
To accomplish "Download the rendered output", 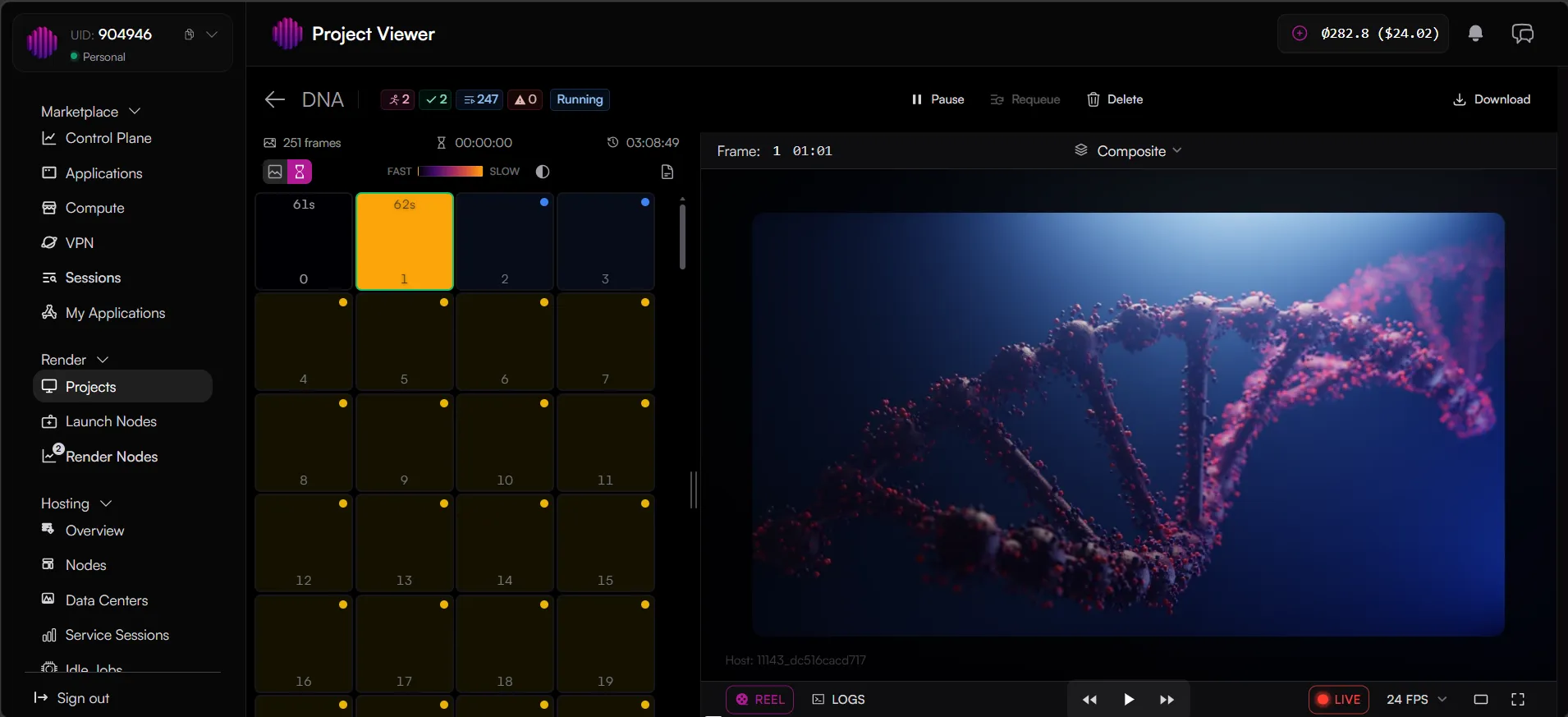I will pyautogui.click(x=1492, y=99).
